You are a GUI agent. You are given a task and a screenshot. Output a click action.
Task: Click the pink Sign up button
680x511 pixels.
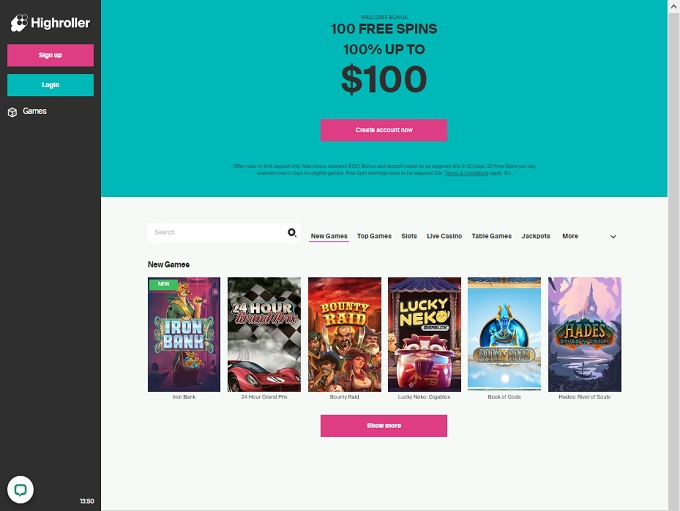coord(50,55)
